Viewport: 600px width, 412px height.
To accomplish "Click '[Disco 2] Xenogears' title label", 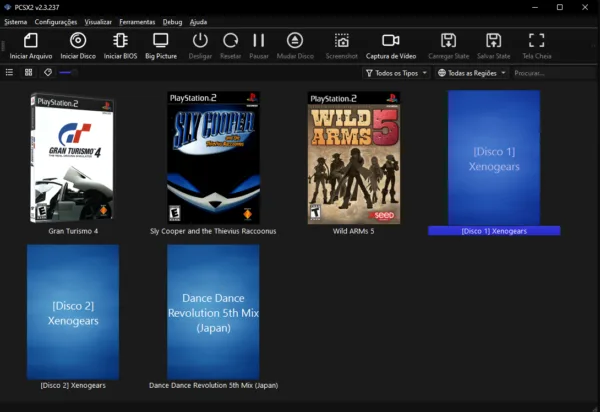I will 73,385.
